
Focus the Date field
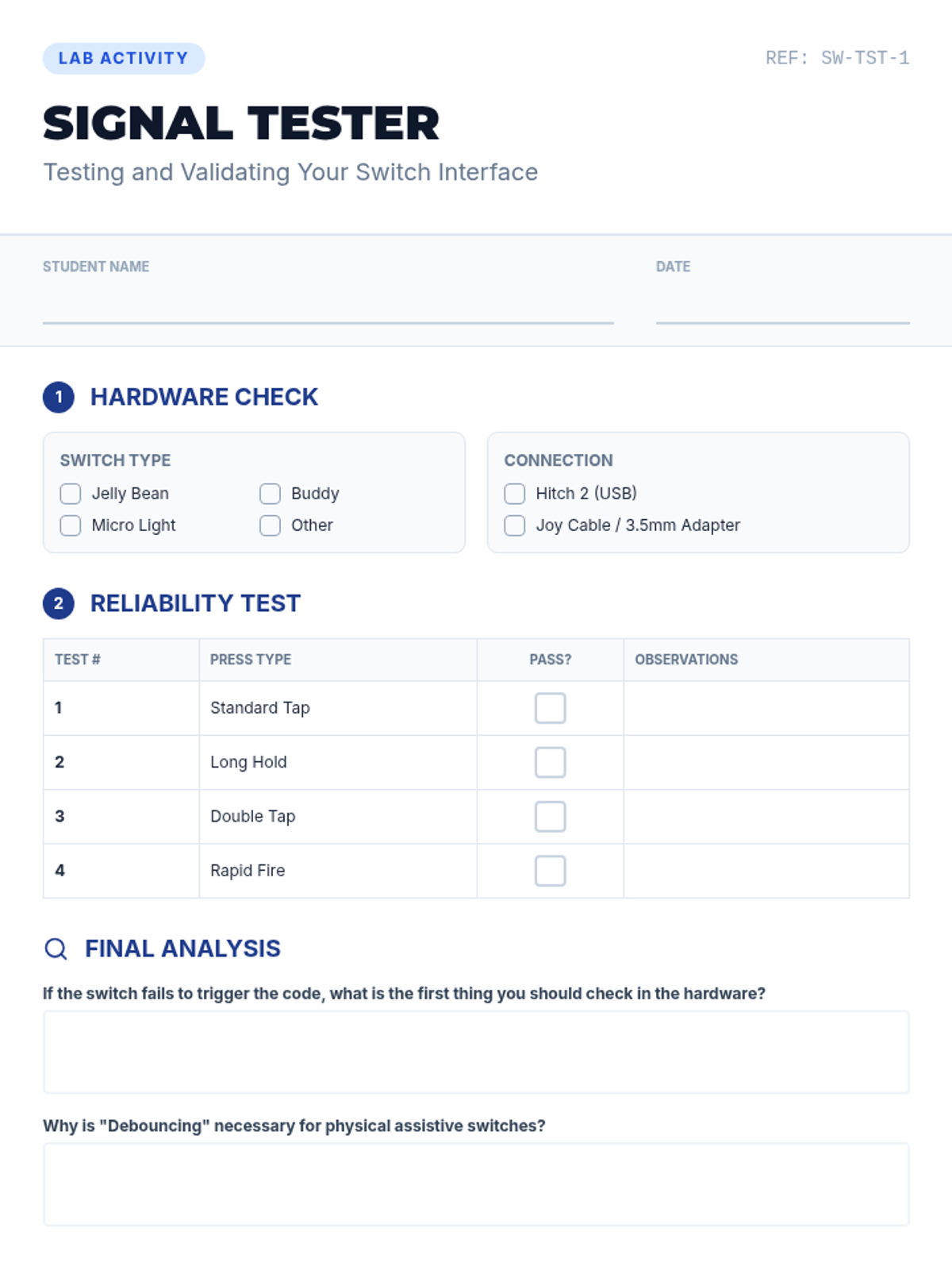click(782, 308)
